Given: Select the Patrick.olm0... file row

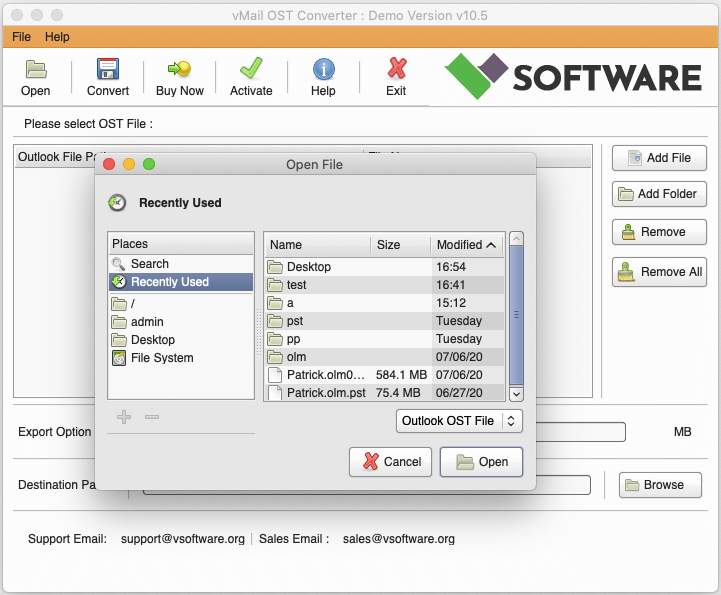Looking at the screenshot, I should coord(384,375).
